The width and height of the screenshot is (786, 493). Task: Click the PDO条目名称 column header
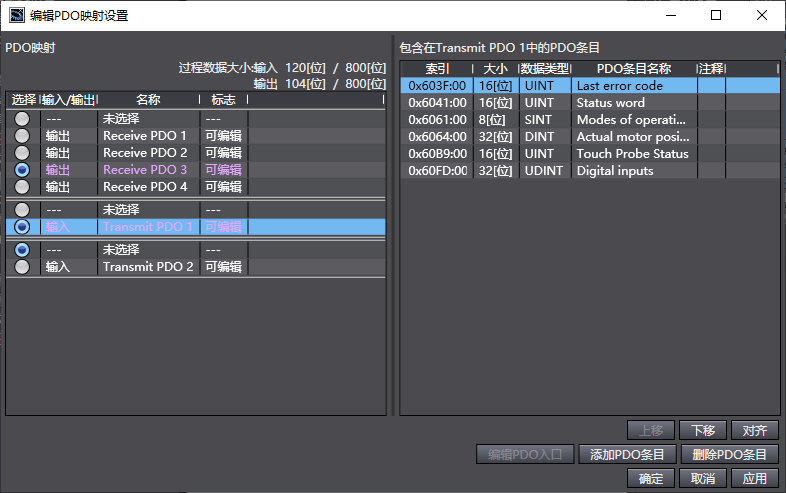[x=633, y=69]
